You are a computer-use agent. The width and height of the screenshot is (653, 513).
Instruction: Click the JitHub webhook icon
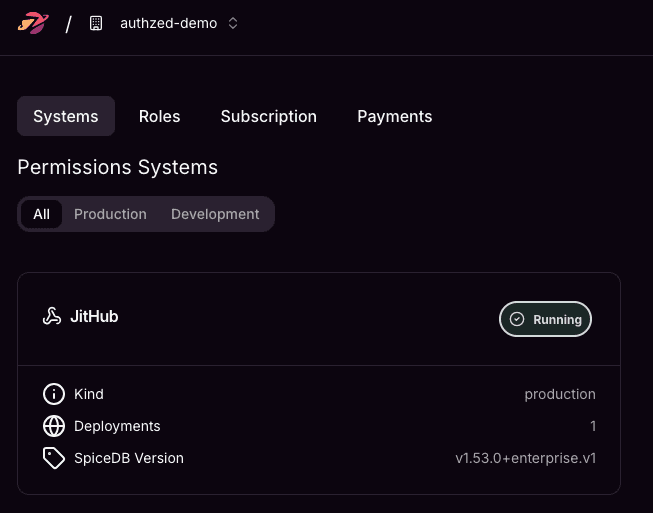[52, 316]
